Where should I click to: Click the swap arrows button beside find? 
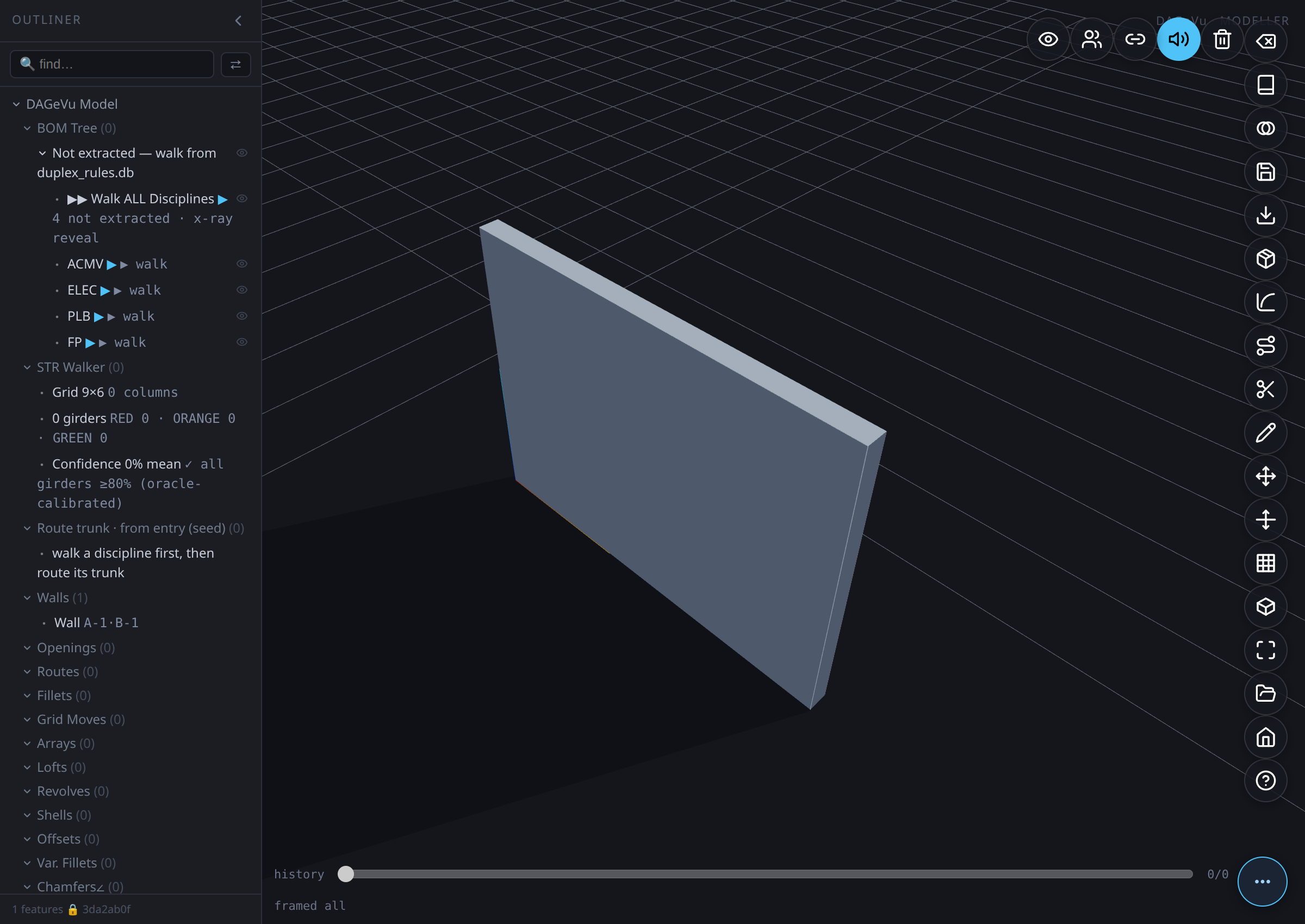pyautogui.click(x=235, y=64)
